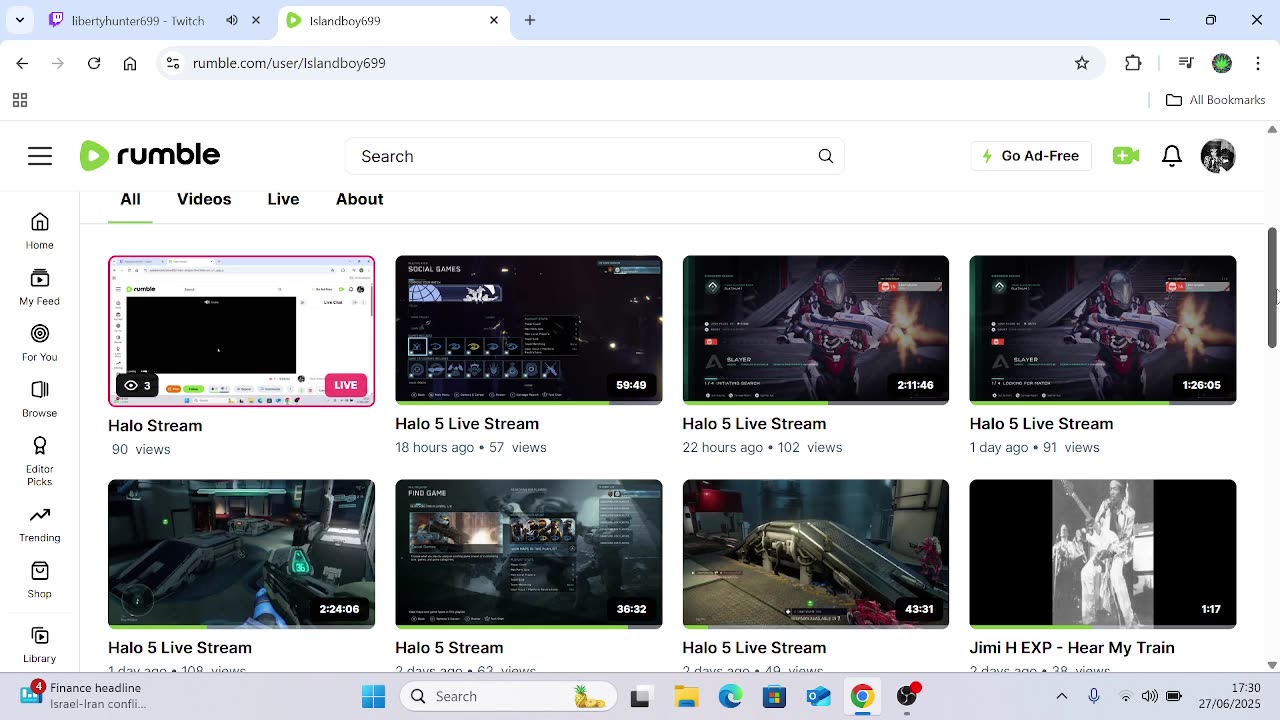
Task: View site information icon in address bar
Action: (x=173, y=63)
